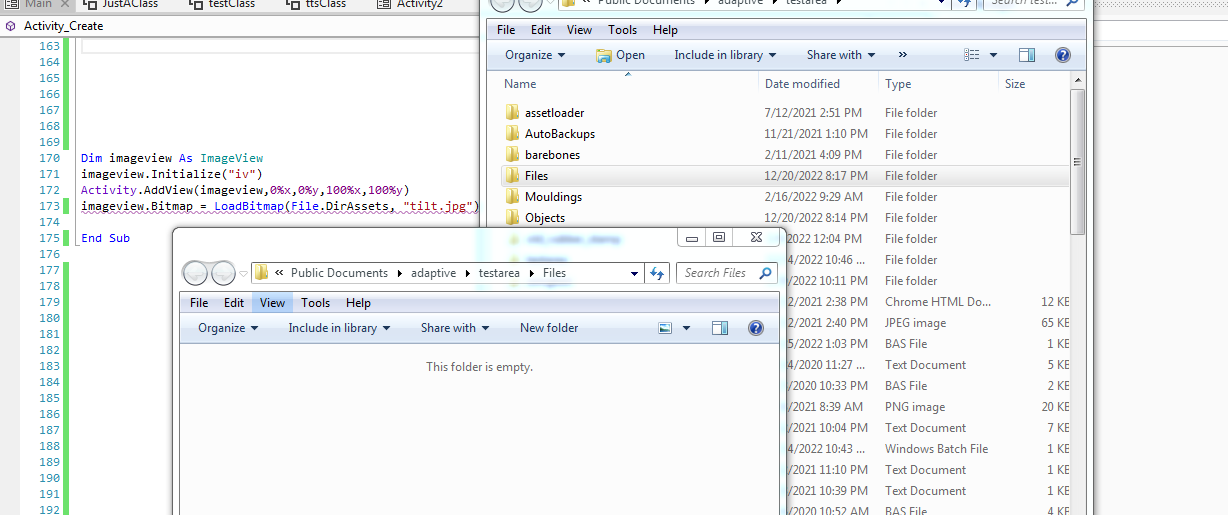
Task: Switch to the ttsClass tab in the IDE
Action: tap(318, 4)
